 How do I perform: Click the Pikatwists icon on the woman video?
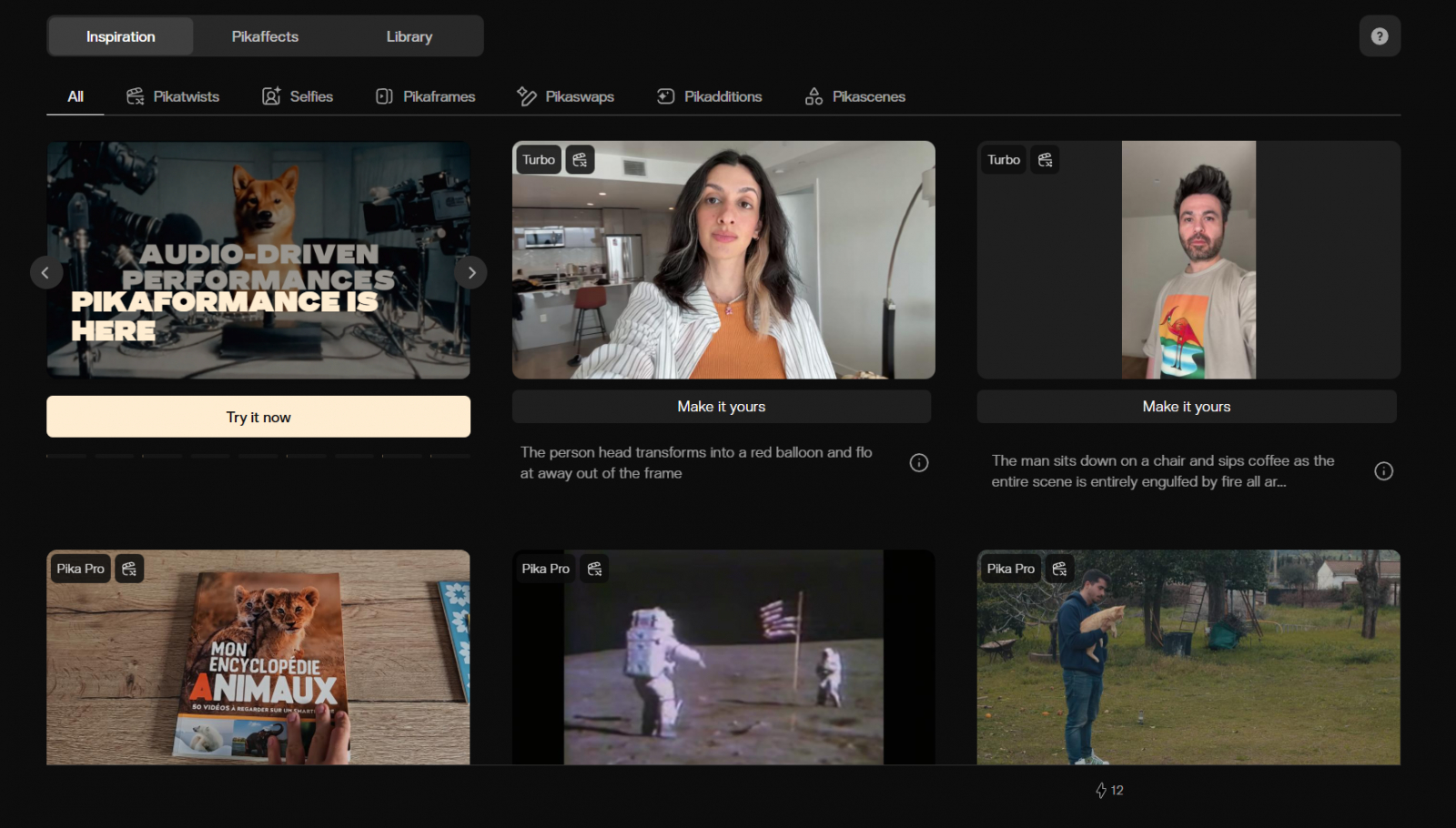click(x=580, y=160)
